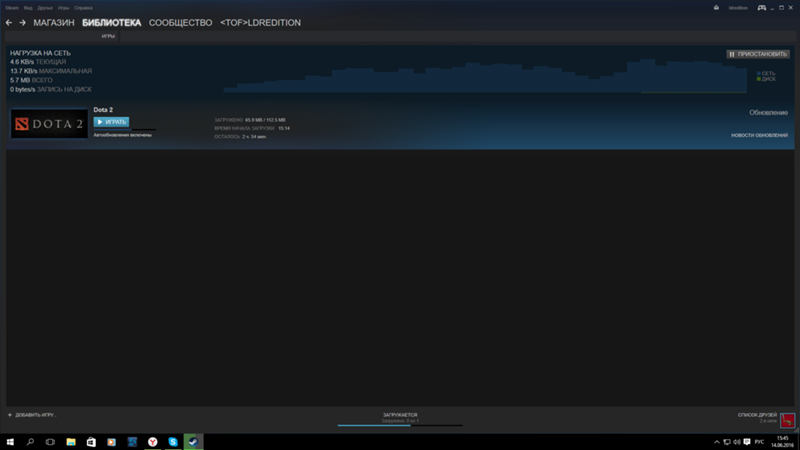The height and width of the screenshot is (450, 800).
Task: Click the Обновление status label
Action: [x=768, y=113]
